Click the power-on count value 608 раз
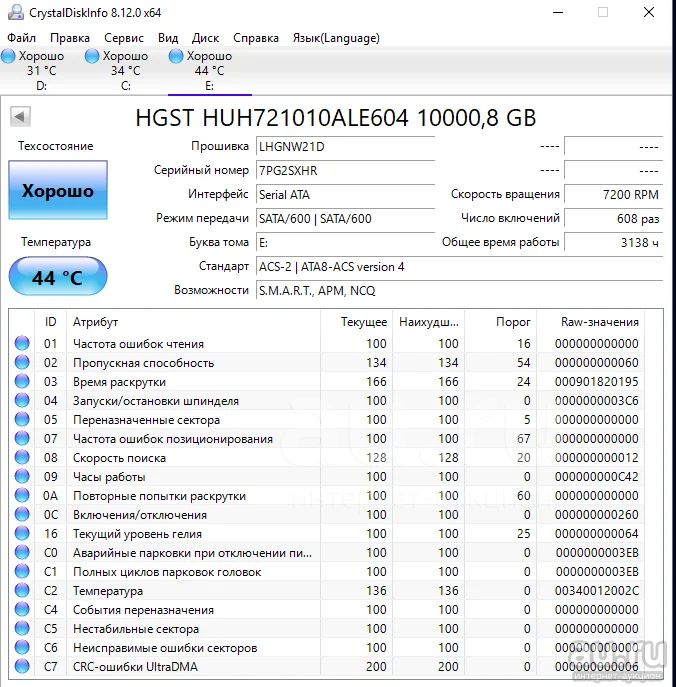Image resolution: width=676 pixels, height=687 pixels. coord(613,219)
